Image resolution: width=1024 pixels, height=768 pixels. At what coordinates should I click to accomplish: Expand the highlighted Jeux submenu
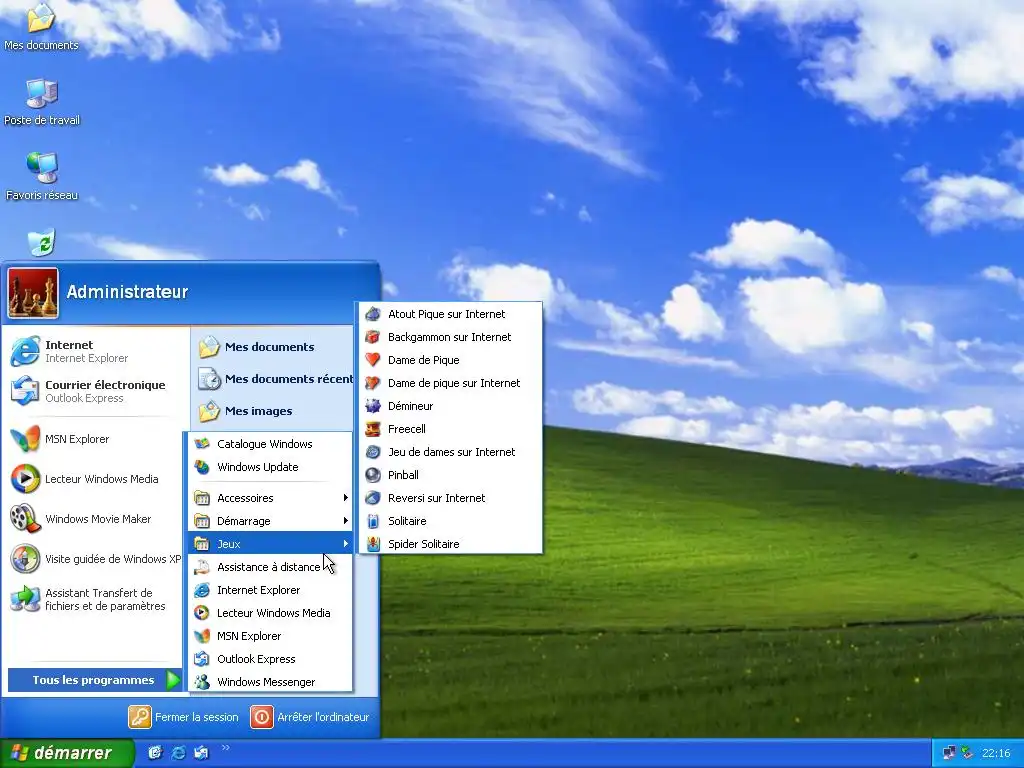(x=270, y=543)
